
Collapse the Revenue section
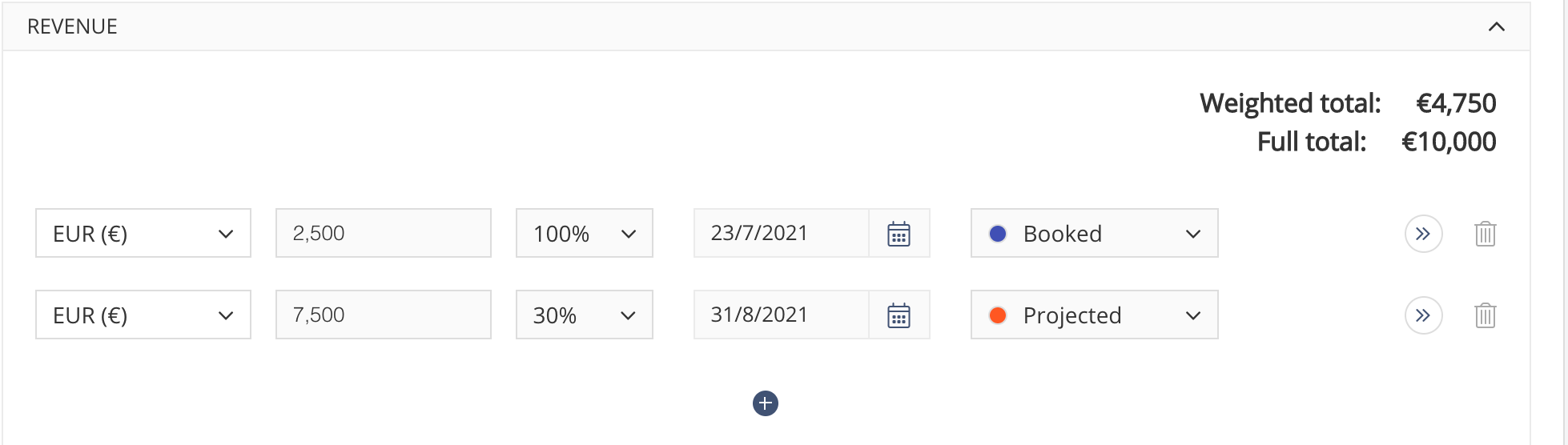pyautogui.click(x=1496, y=26)
